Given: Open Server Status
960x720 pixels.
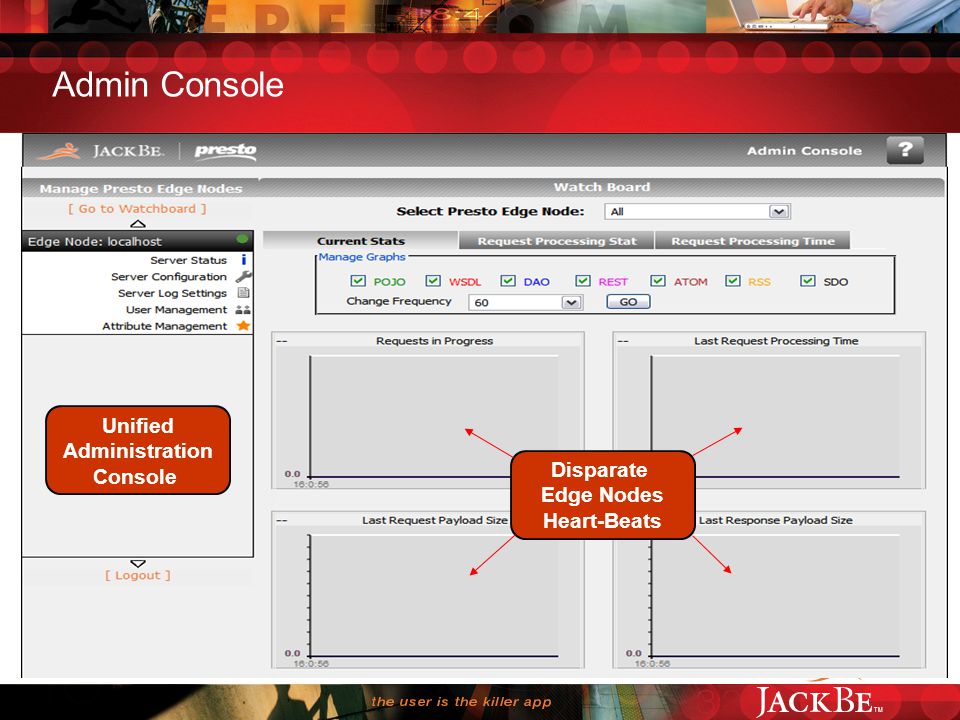Looking at the screenshot, I should (x=189, y=260).
